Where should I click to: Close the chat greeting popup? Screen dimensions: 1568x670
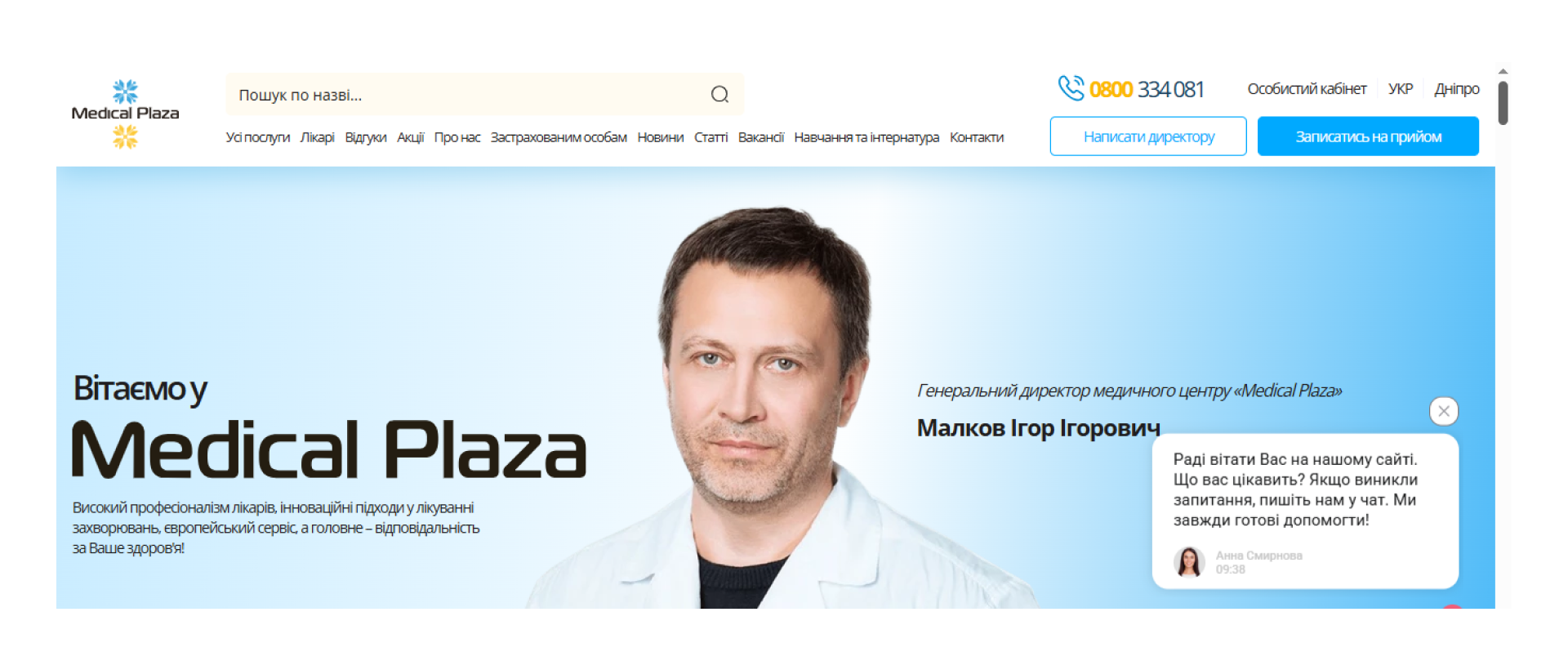point(1444,411)
